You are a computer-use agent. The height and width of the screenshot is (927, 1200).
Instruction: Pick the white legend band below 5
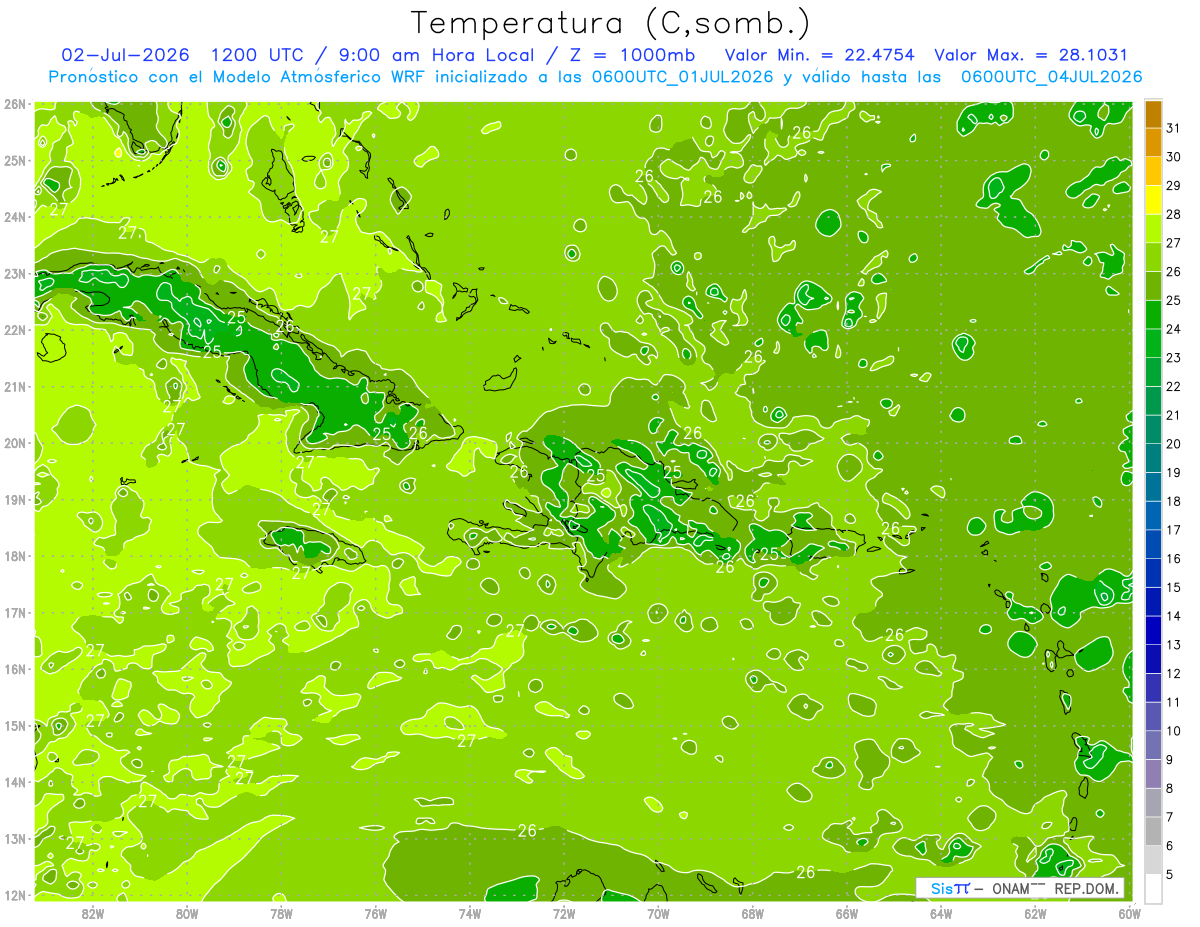point(1153,888)
